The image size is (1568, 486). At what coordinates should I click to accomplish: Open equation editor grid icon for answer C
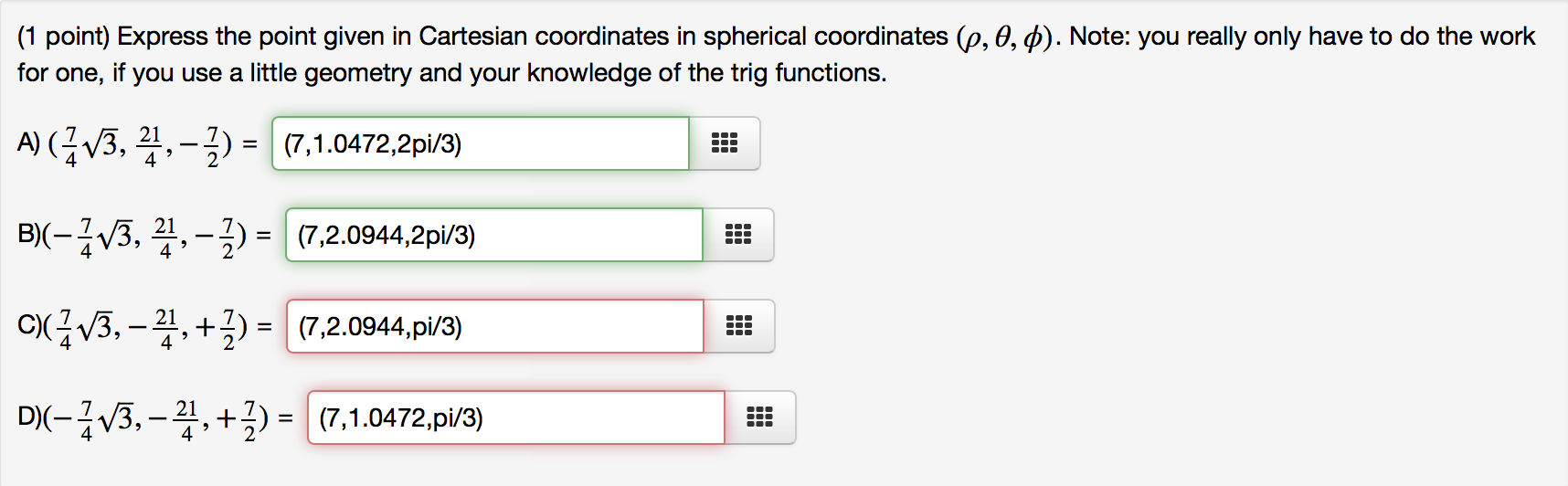tap(739, 326)
